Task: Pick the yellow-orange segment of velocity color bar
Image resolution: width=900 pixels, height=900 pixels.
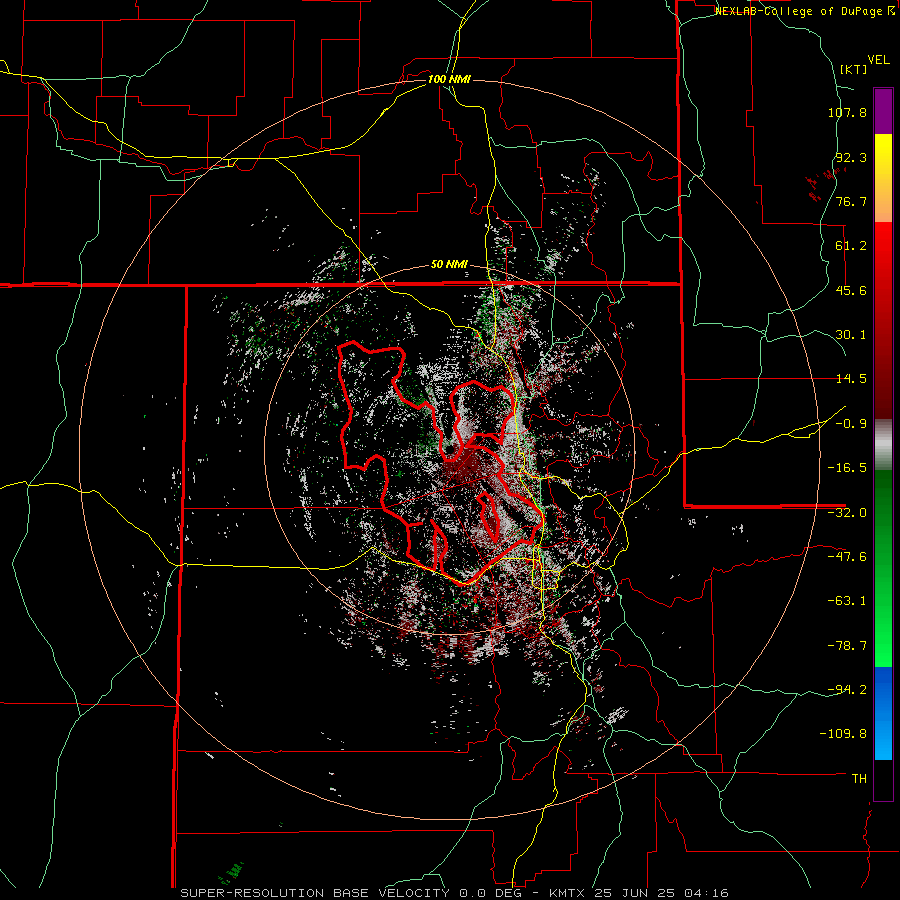Action: 883,178
